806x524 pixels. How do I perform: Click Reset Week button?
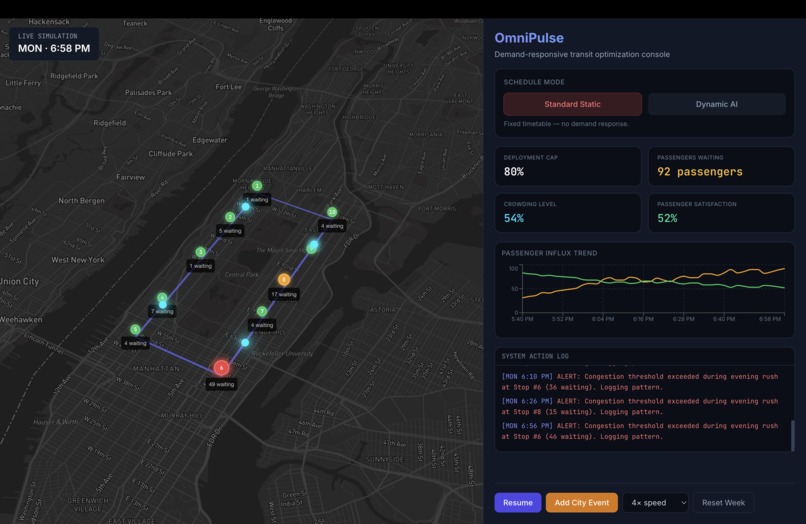(723, 502)
